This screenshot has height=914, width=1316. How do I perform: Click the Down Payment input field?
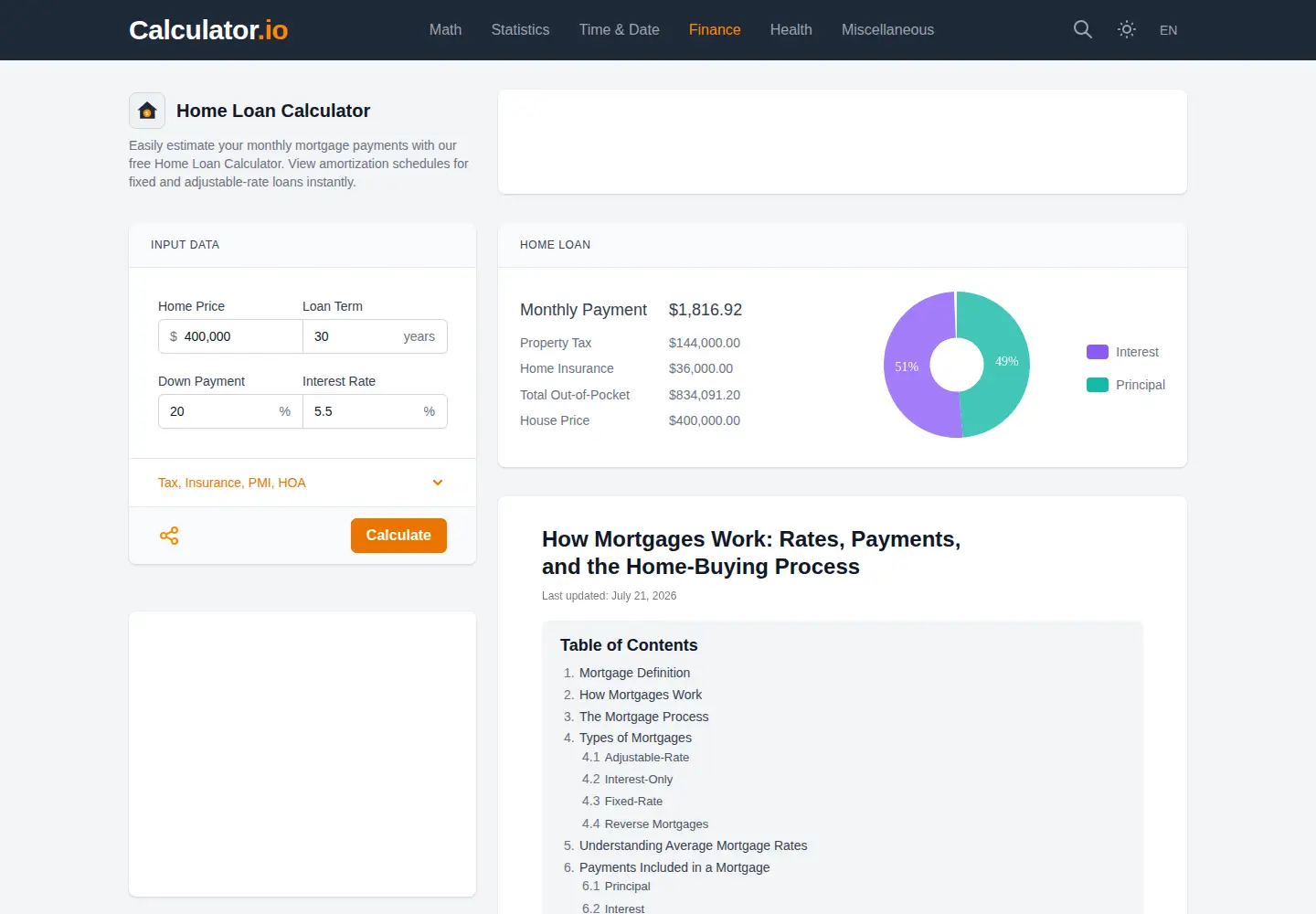click(230, 411)
